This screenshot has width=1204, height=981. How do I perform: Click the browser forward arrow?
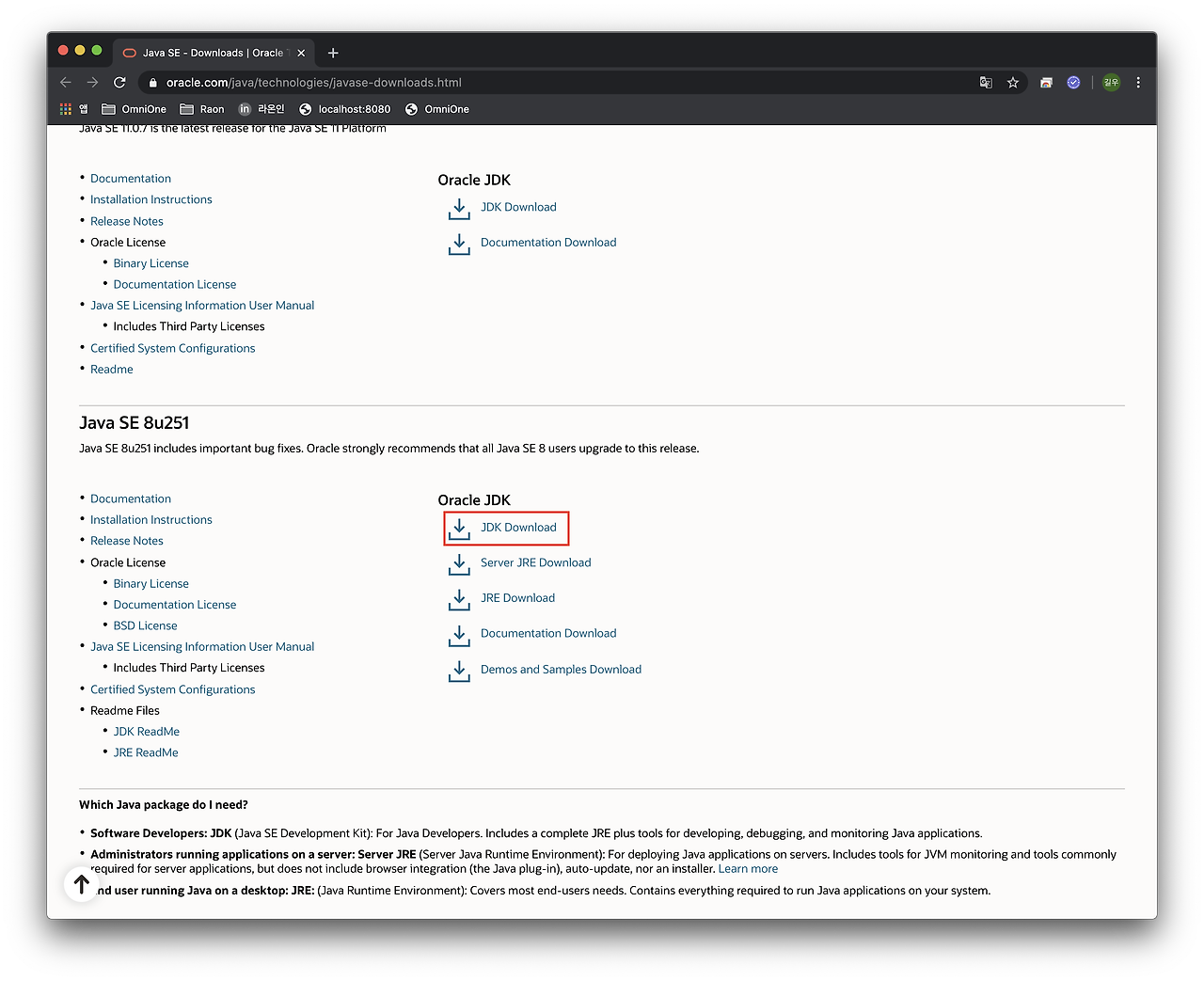[x=92, y=83]
